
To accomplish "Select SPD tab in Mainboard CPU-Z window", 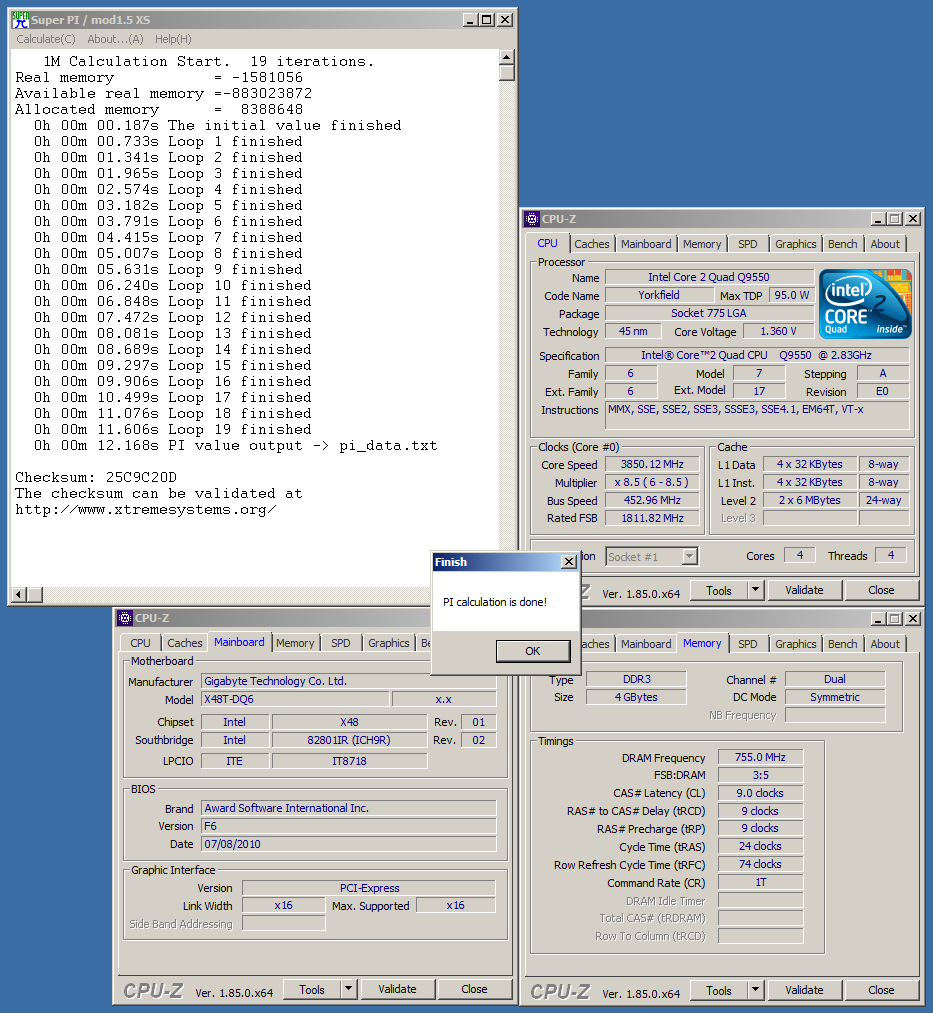I will (341, 643).
